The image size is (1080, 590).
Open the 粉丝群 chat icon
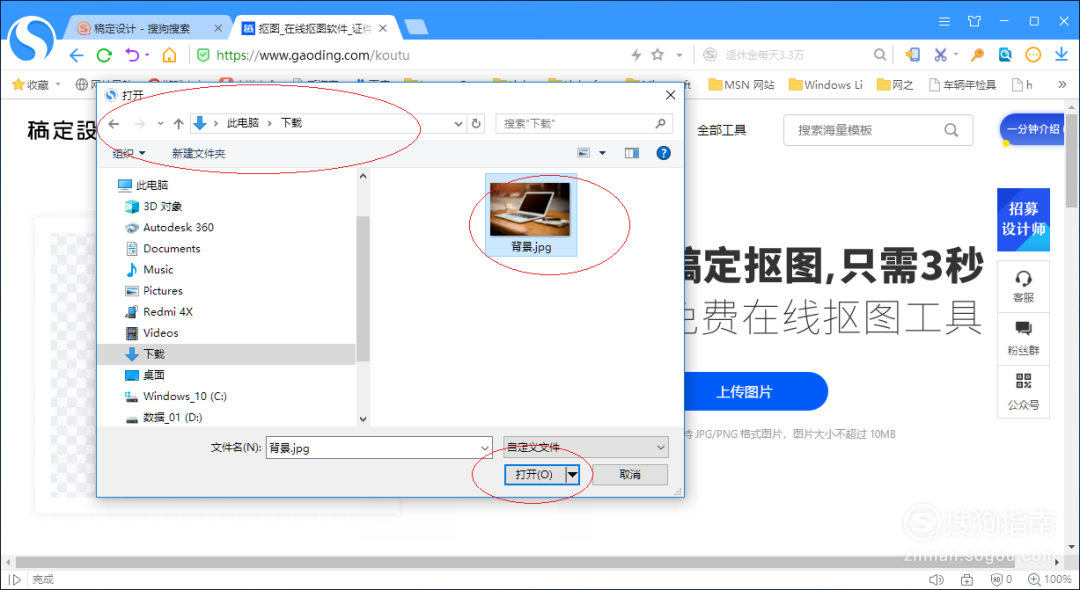click(x=1024, y=329)
